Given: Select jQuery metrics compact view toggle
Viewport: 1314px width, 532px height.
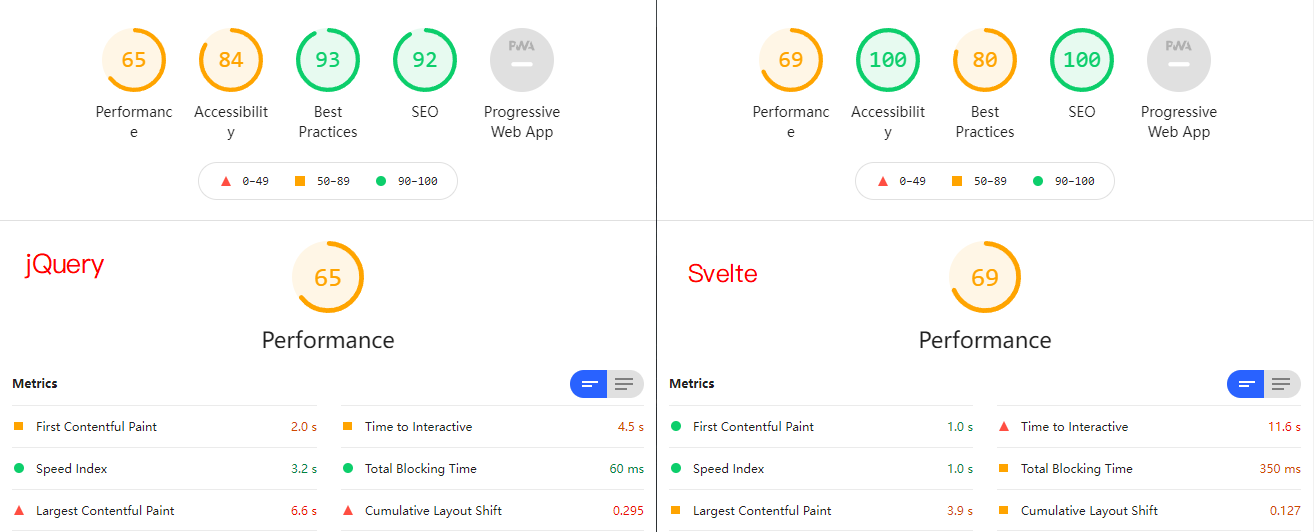Looking at the screenshot, I should click(589, 384).
